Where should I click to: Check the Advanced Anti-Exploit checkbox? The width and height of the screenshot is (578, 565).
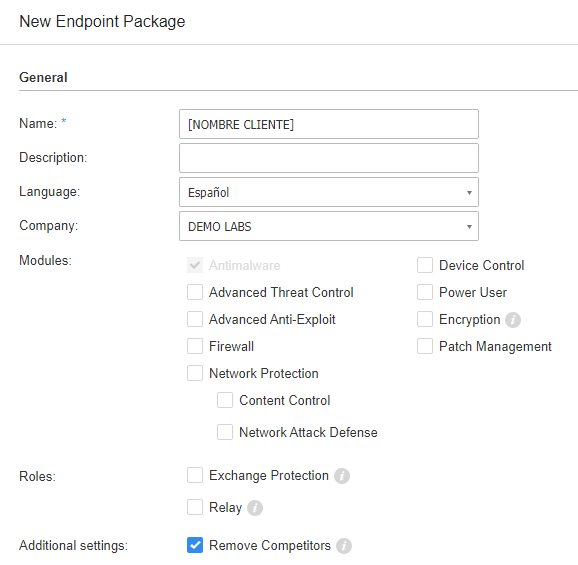click(x=195, y=319)
